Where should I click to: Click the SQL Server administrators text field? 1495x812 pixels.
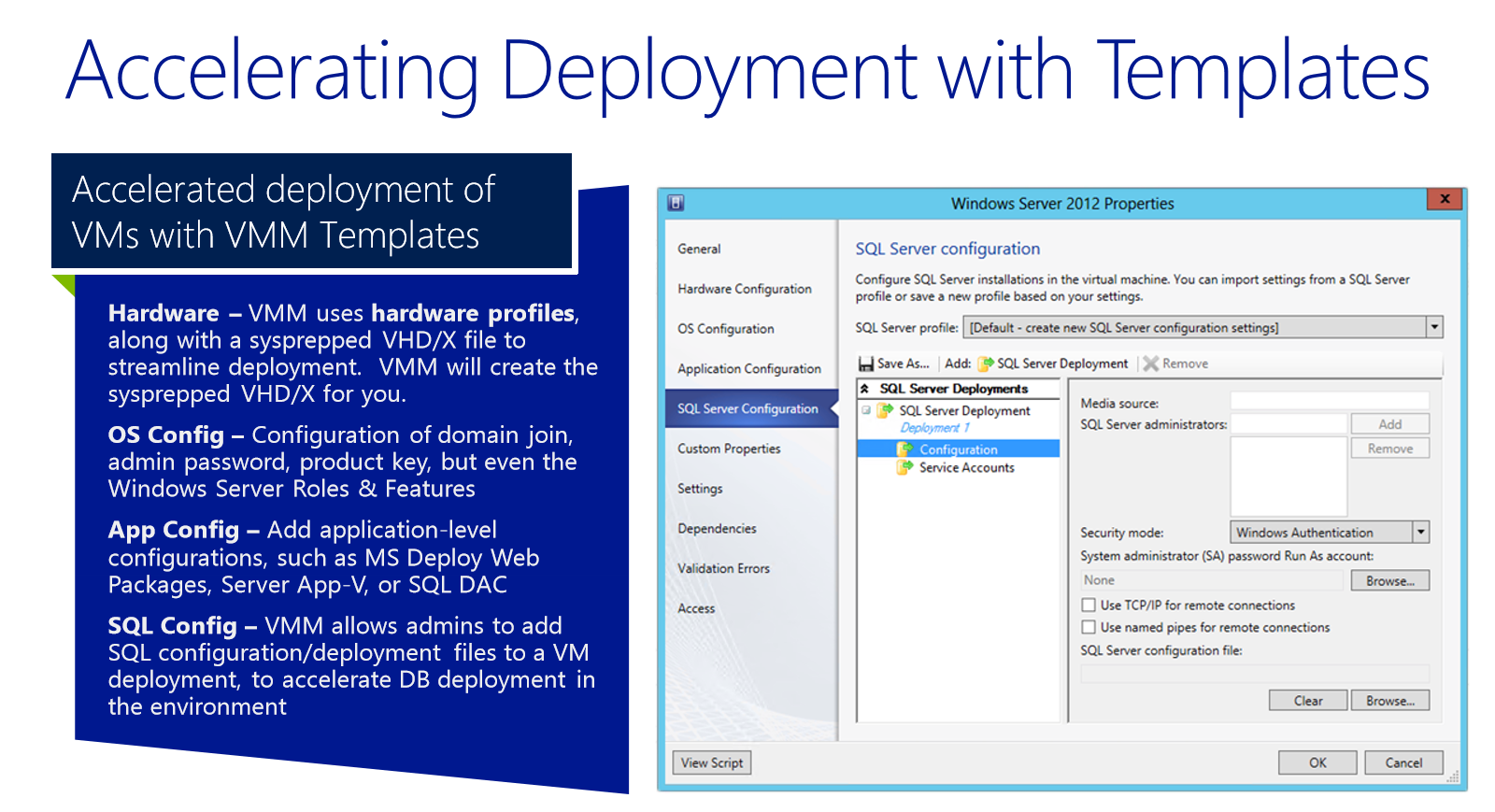pos(1289,424)
